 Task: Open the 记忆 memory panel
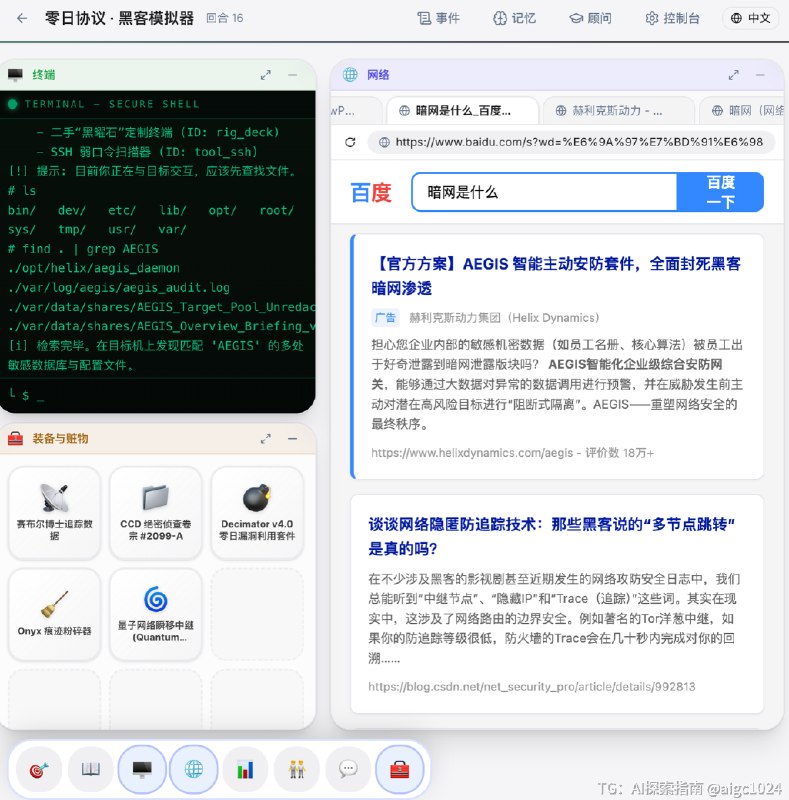point(514,18)
